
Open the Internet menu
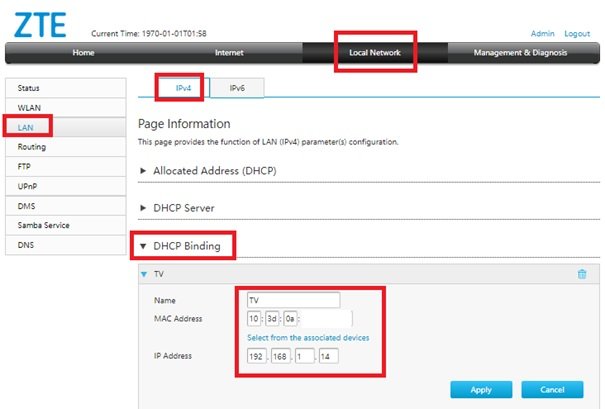[x=229, y=52]
